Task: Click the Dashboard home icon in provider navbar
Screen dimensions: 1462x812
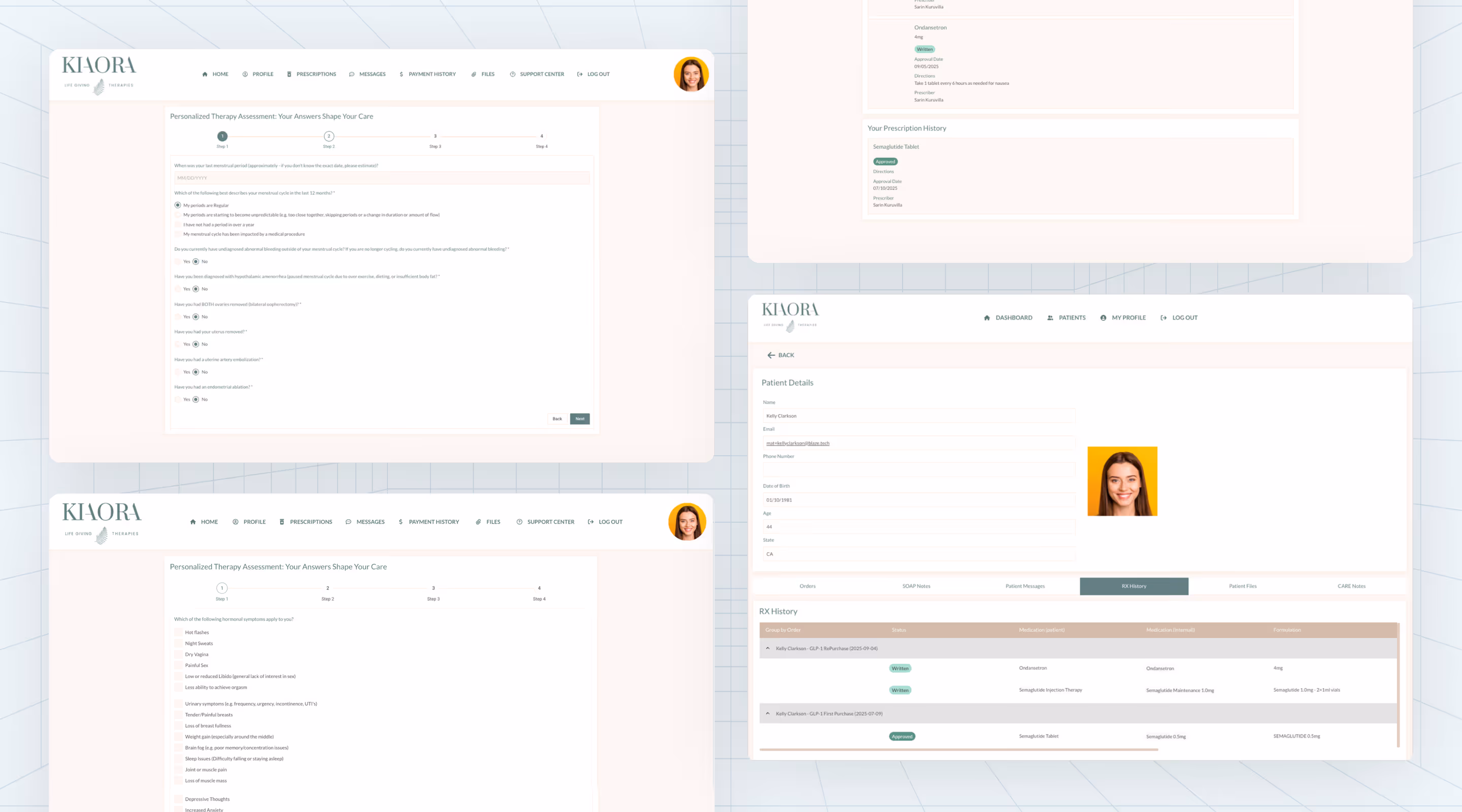Action: (987, 318)
